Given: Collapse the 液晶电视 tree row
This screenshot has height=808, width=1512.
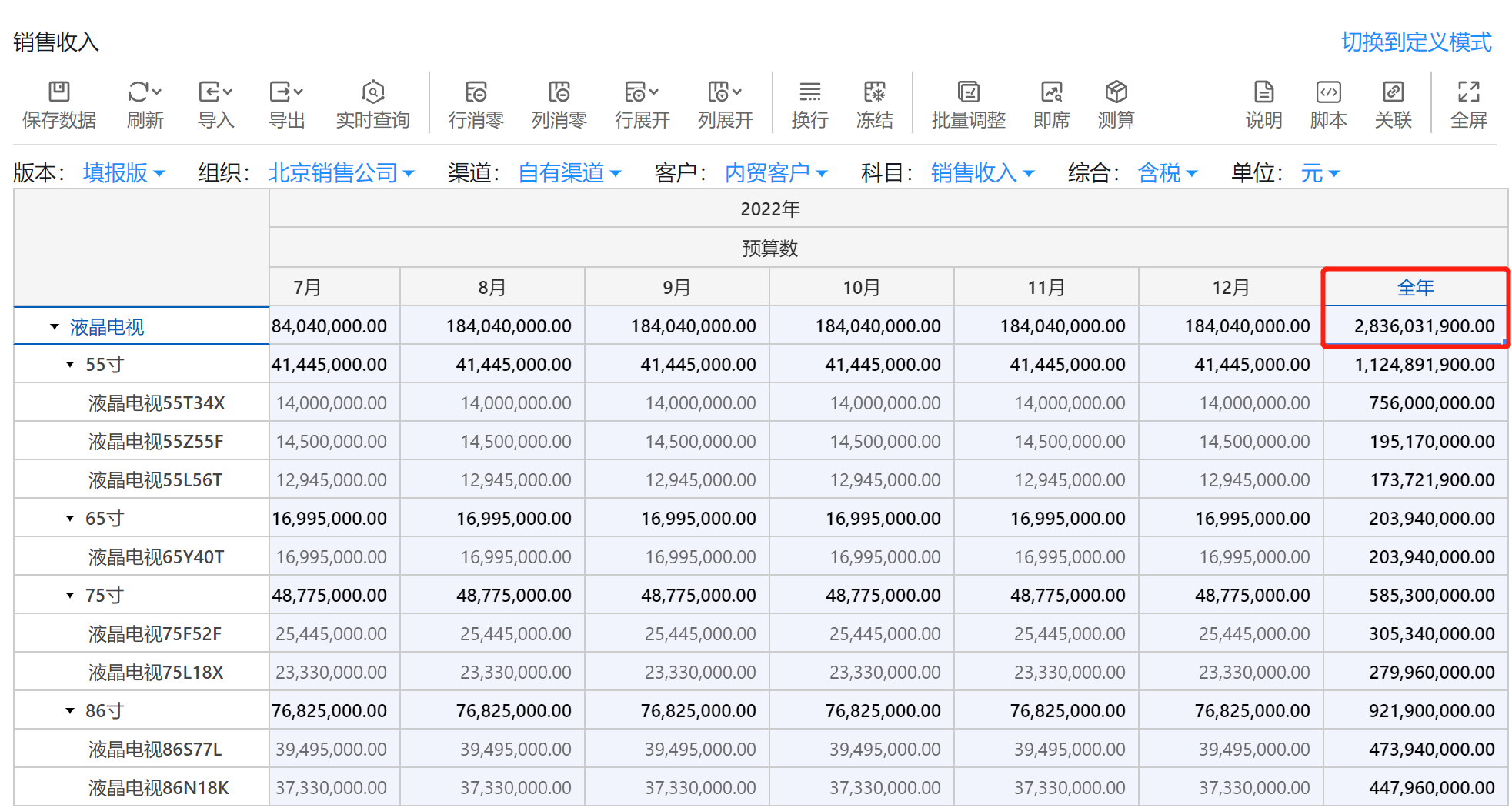Looking at the screenshot, I should coord(55,327).
